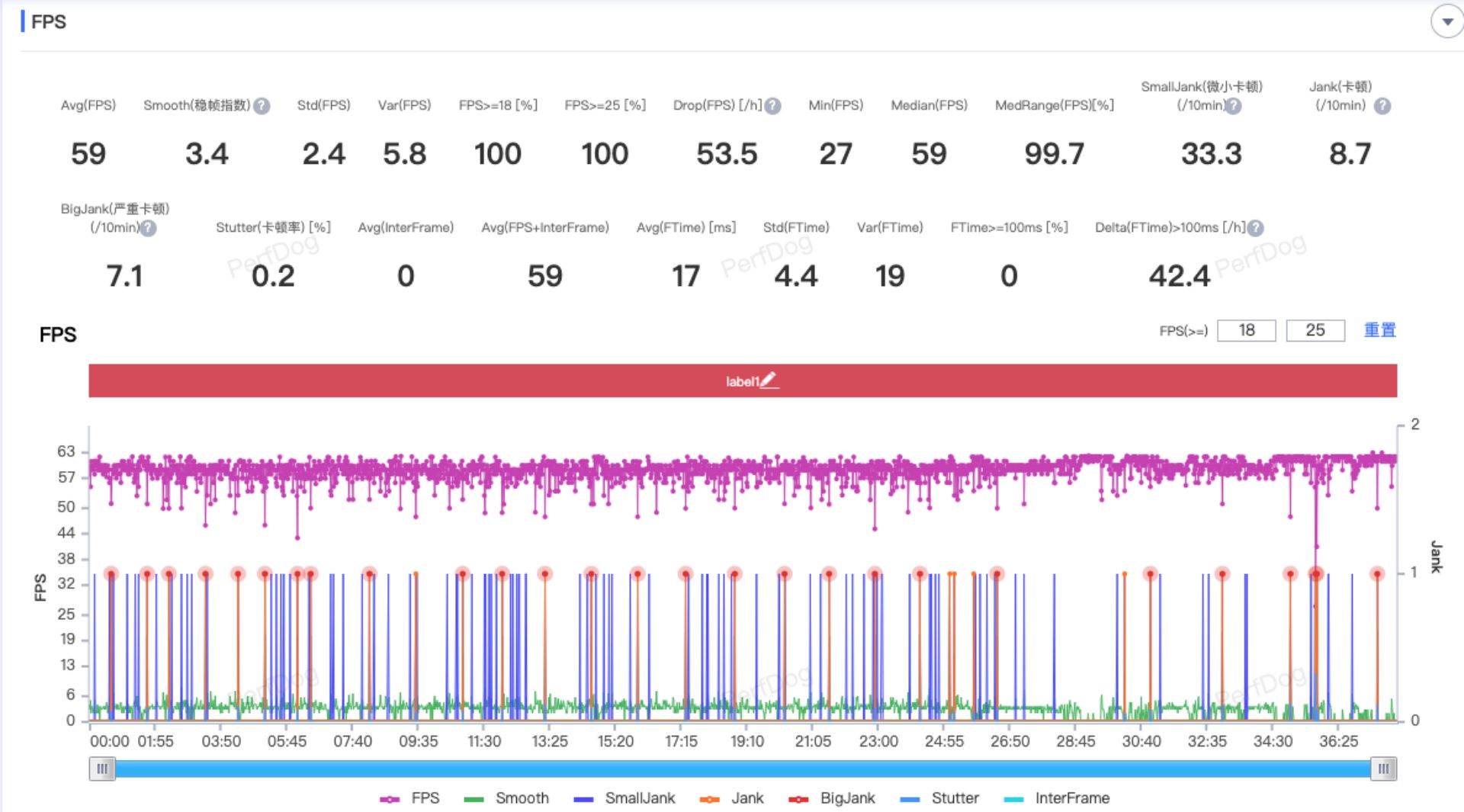Click the Min(FPS) value 27
Screen dimensions: 1464x812
pyautogui.click(x=836, y=154)
